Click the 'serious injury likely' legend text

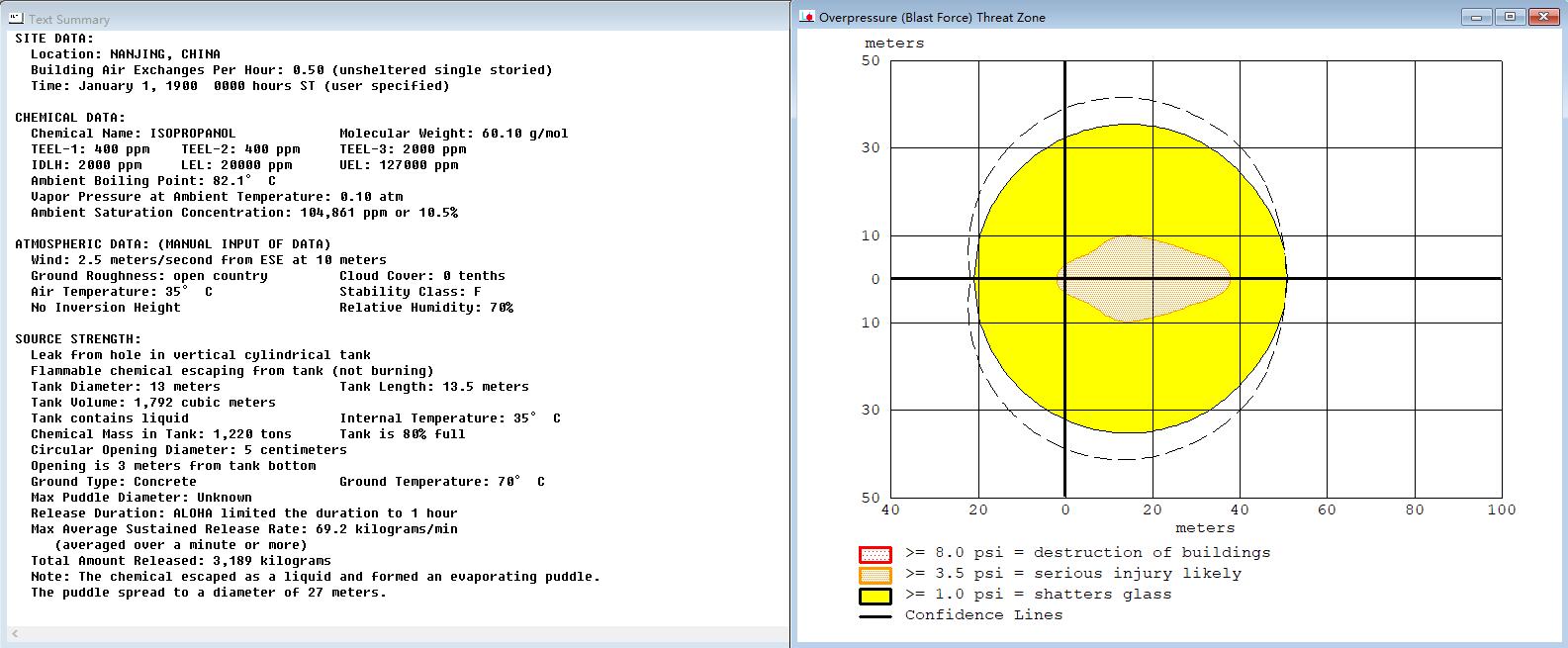point(1138,574)
